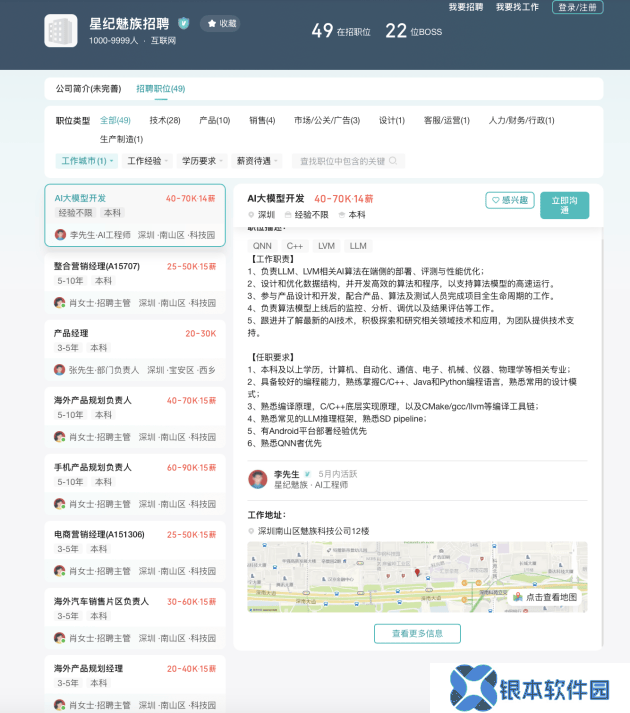Click the red location pin on map
630x713 pixels.
click(417, 573)
